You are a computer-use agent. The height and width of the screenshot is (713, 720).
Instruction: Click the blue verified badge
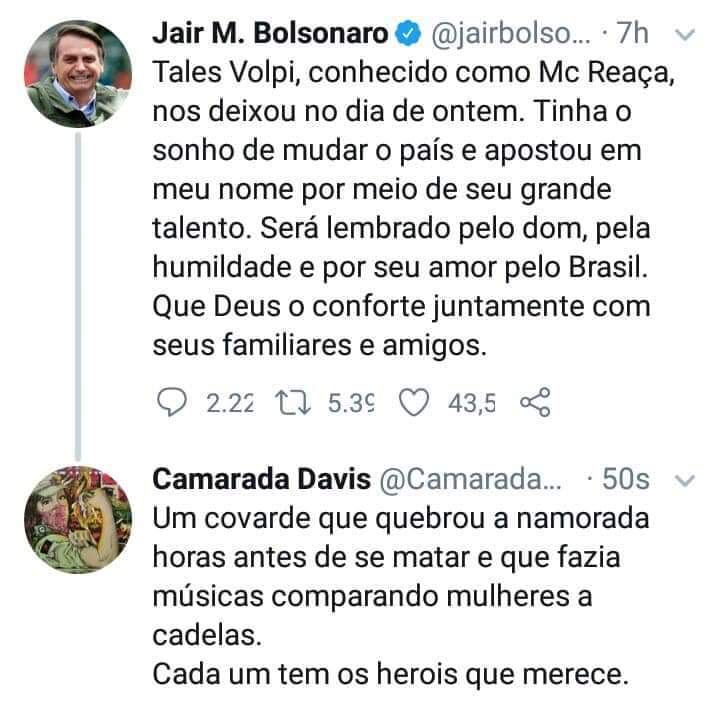click(x=406, y=33)
